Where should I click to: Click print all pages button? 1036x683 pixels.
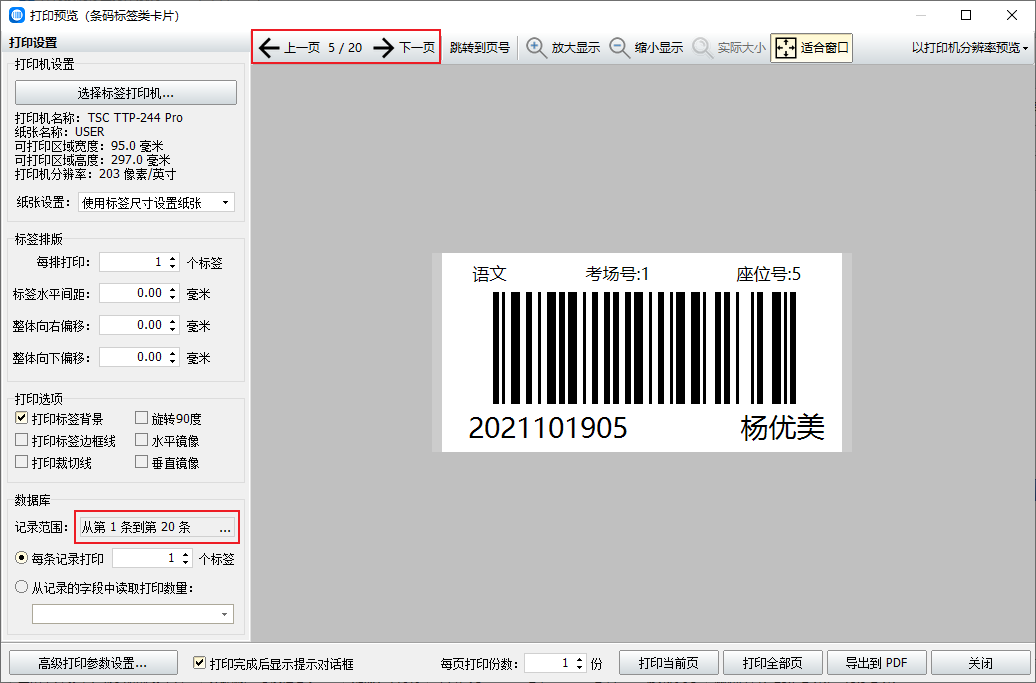click(772, 663)
